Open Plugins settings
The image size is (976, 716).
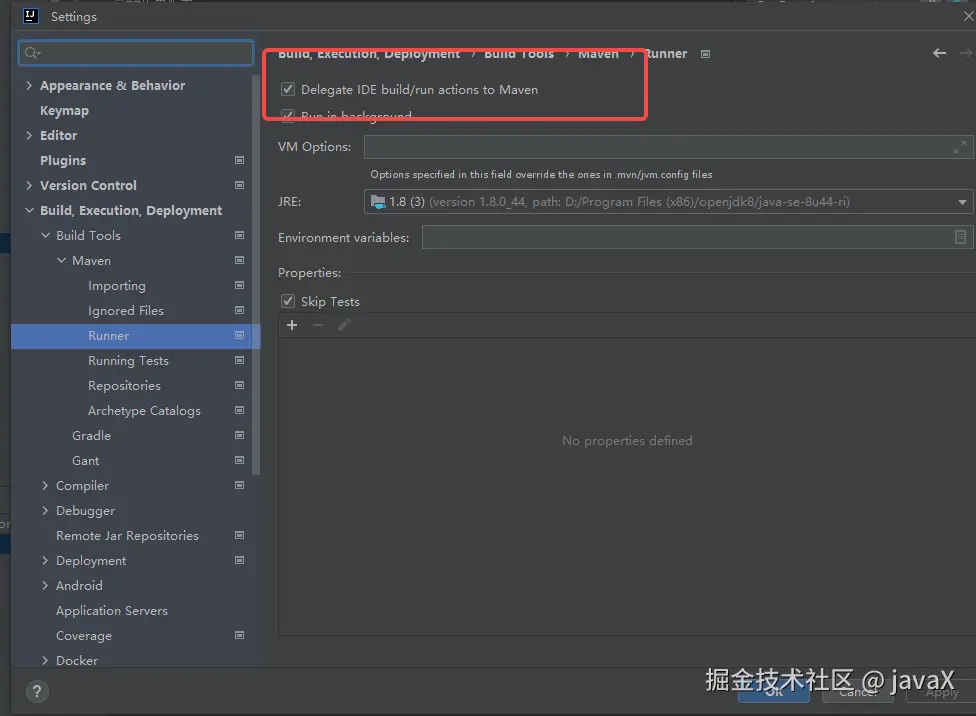pyautogui.click(x=63, y=161)
